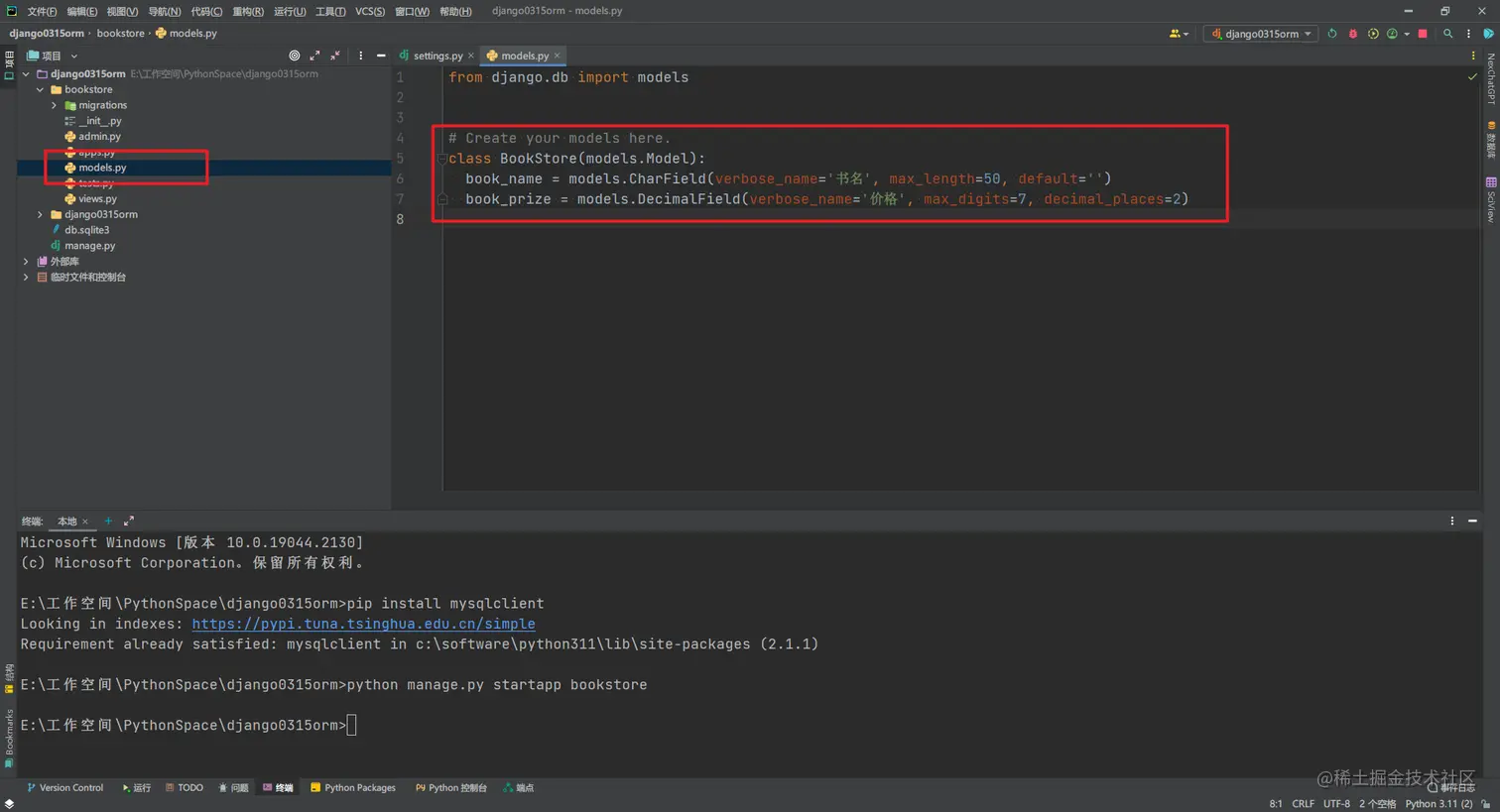Open terminal panel options dots
Viewport: 1500px width, 812px height.
pos(1451,521)
